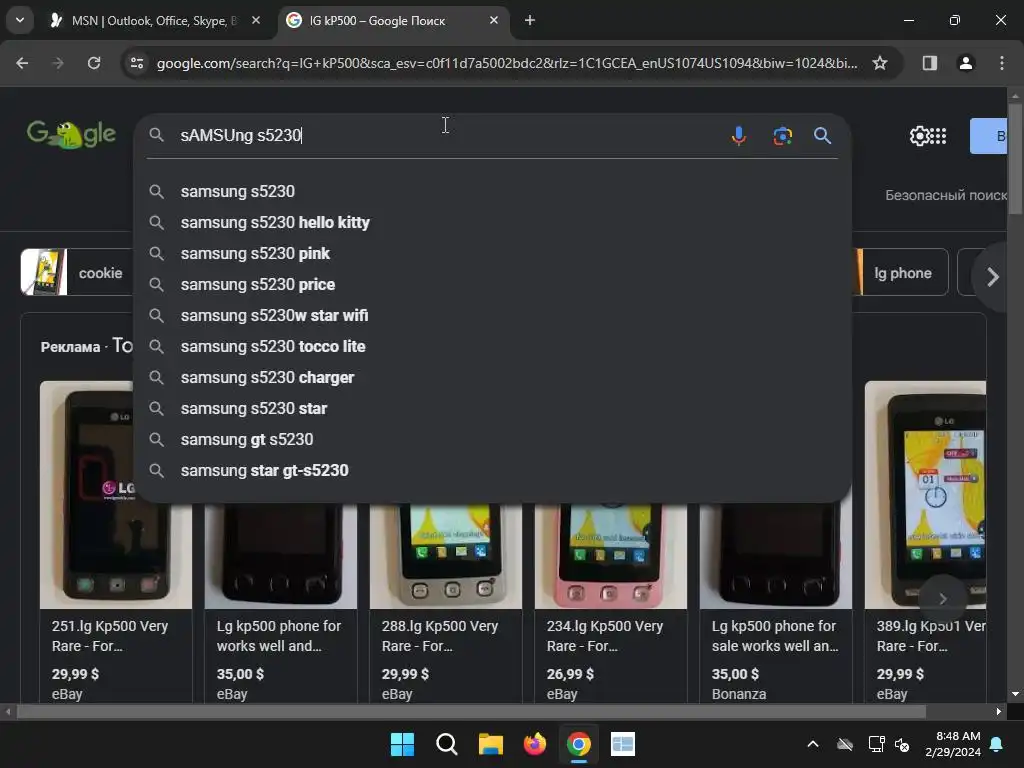Viewport: 1024px width, 768px height.
Task: Open the Google apps grid
Action: pos(938,136)
